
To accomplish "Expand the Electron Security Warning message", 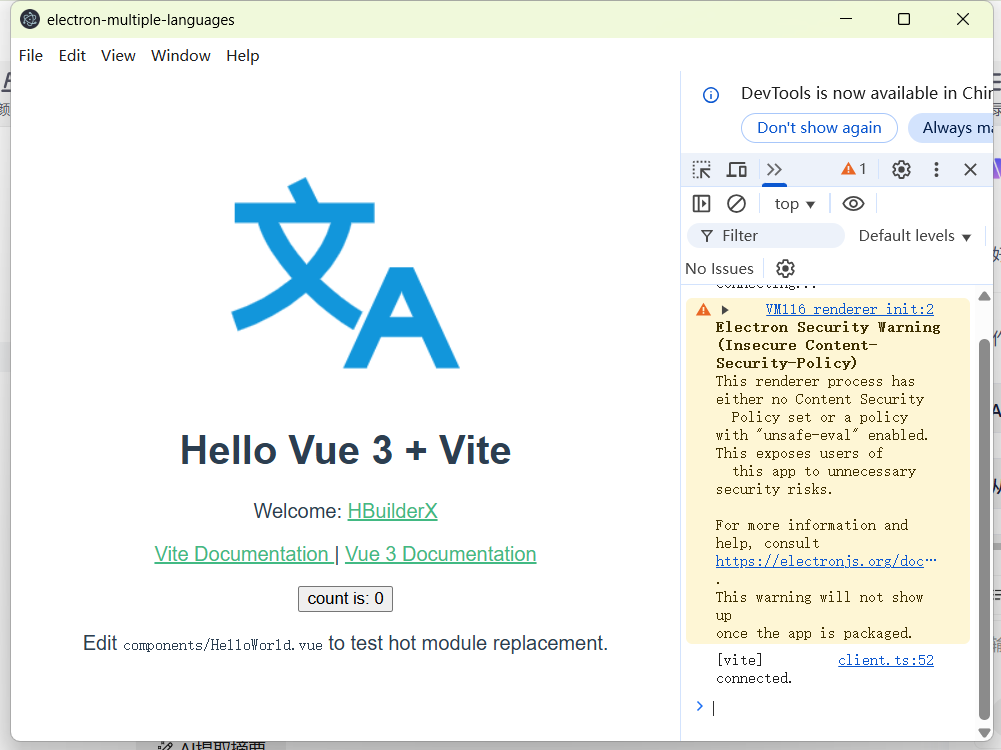I will [x=725, y=310].
